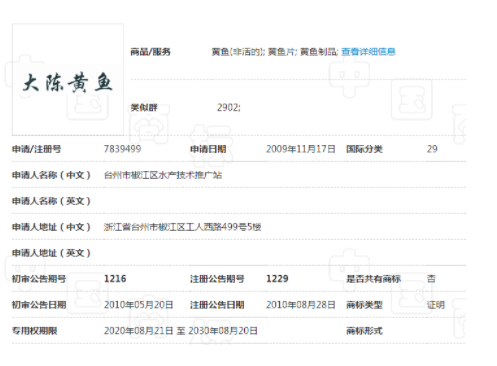Click the 国际分类 label
This screenshot has width=497, height=366.
pos(364,149)
